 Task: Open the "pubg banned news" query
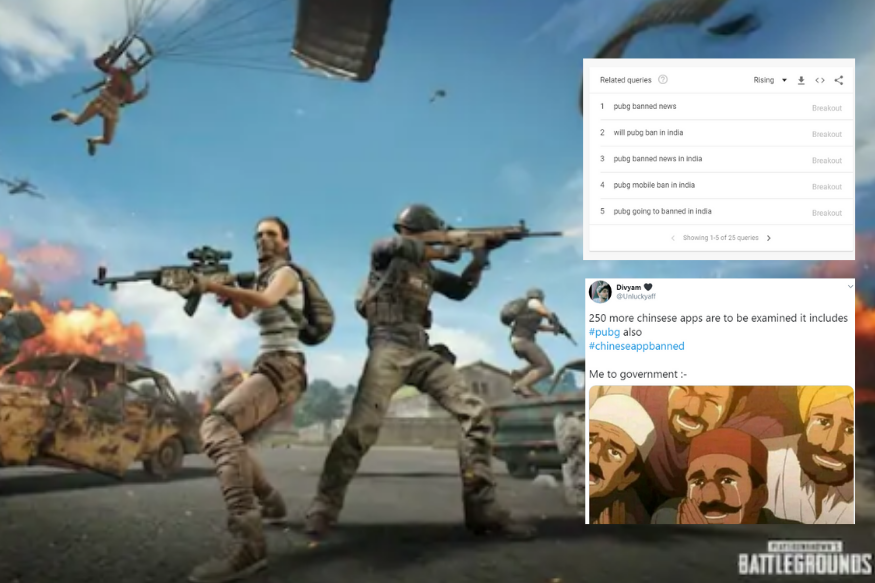(x=645, y=107)
